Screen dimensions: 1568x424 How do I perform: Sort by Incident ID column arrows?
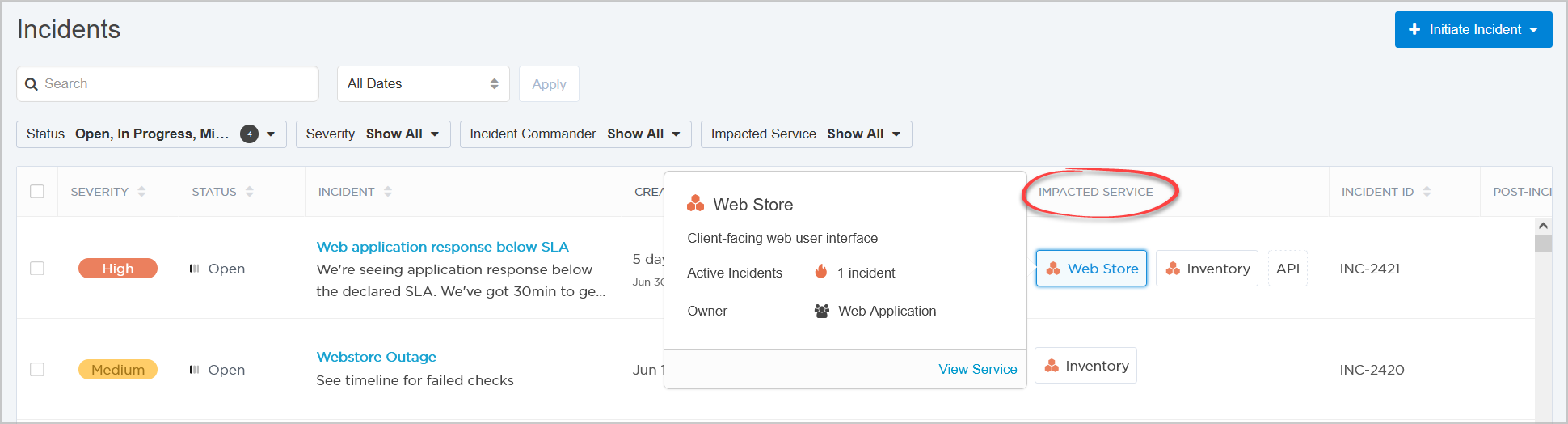click(x=1427, y=192)
